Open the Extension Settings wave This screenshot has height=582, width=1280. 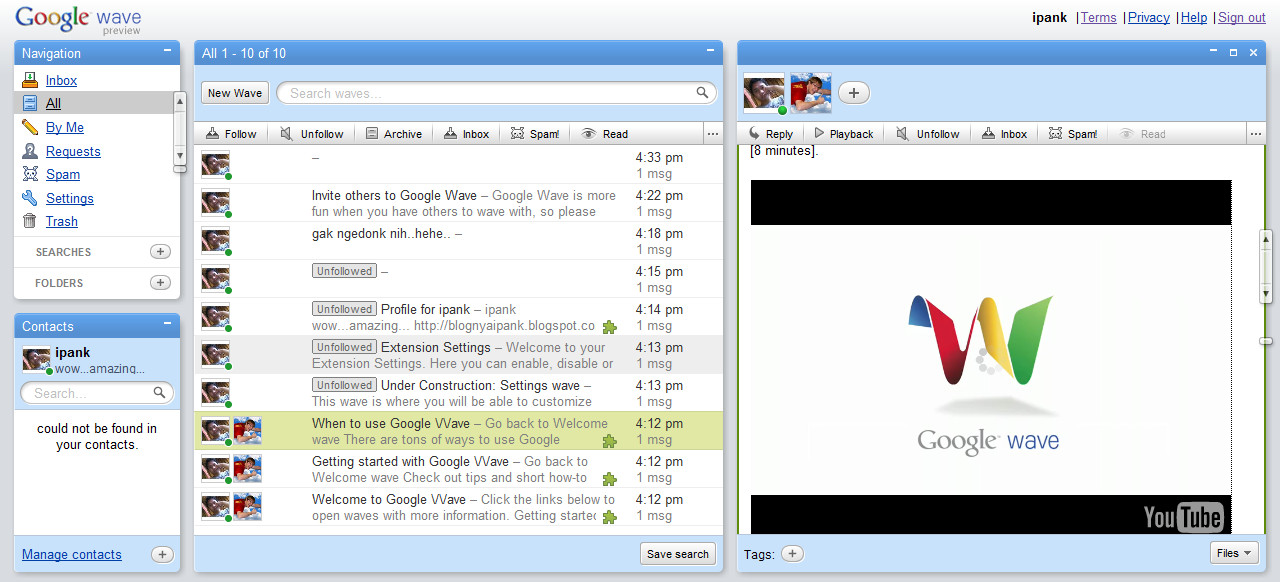[458, 355]
